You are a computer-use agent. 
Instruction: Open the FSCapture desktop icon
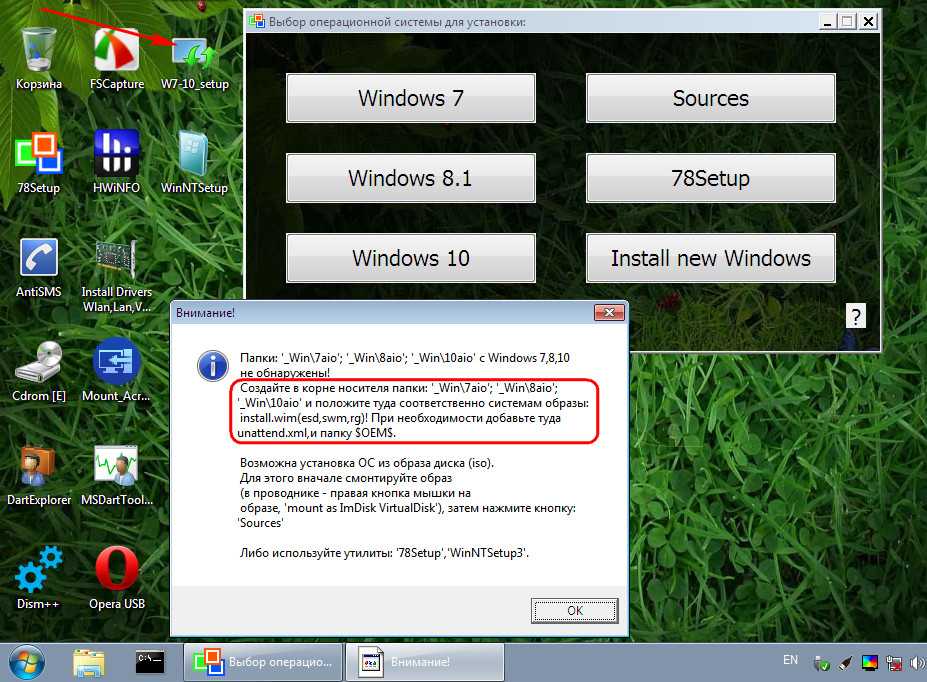116,53
